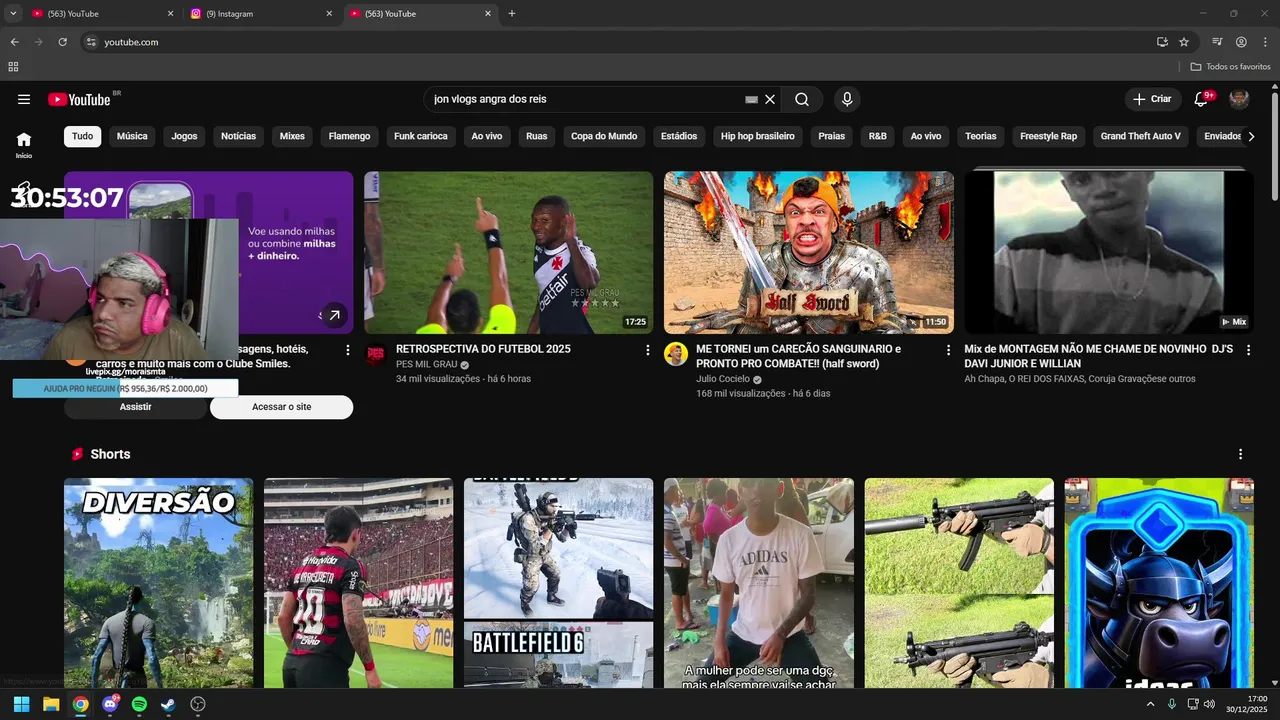Select the Jogos filter chip

click(x=184, y=136)
